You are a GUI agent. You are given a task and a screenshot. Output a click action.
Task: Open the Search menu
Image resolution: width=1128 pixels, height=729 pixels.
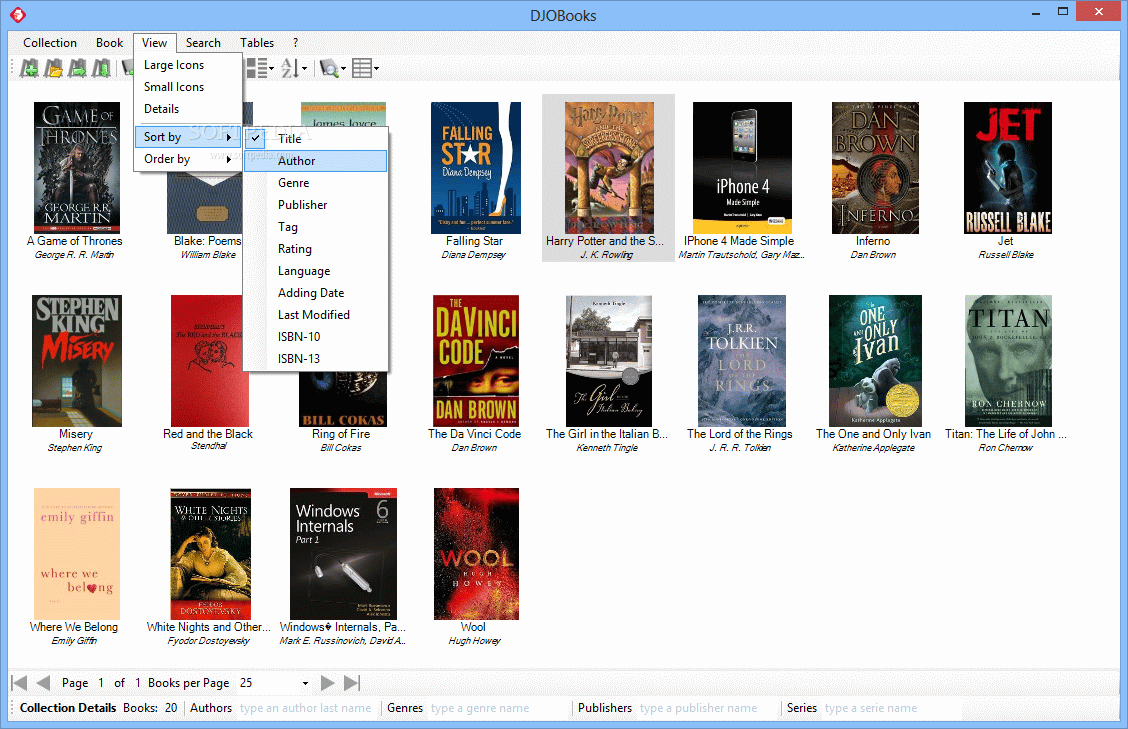click(203, 42)
